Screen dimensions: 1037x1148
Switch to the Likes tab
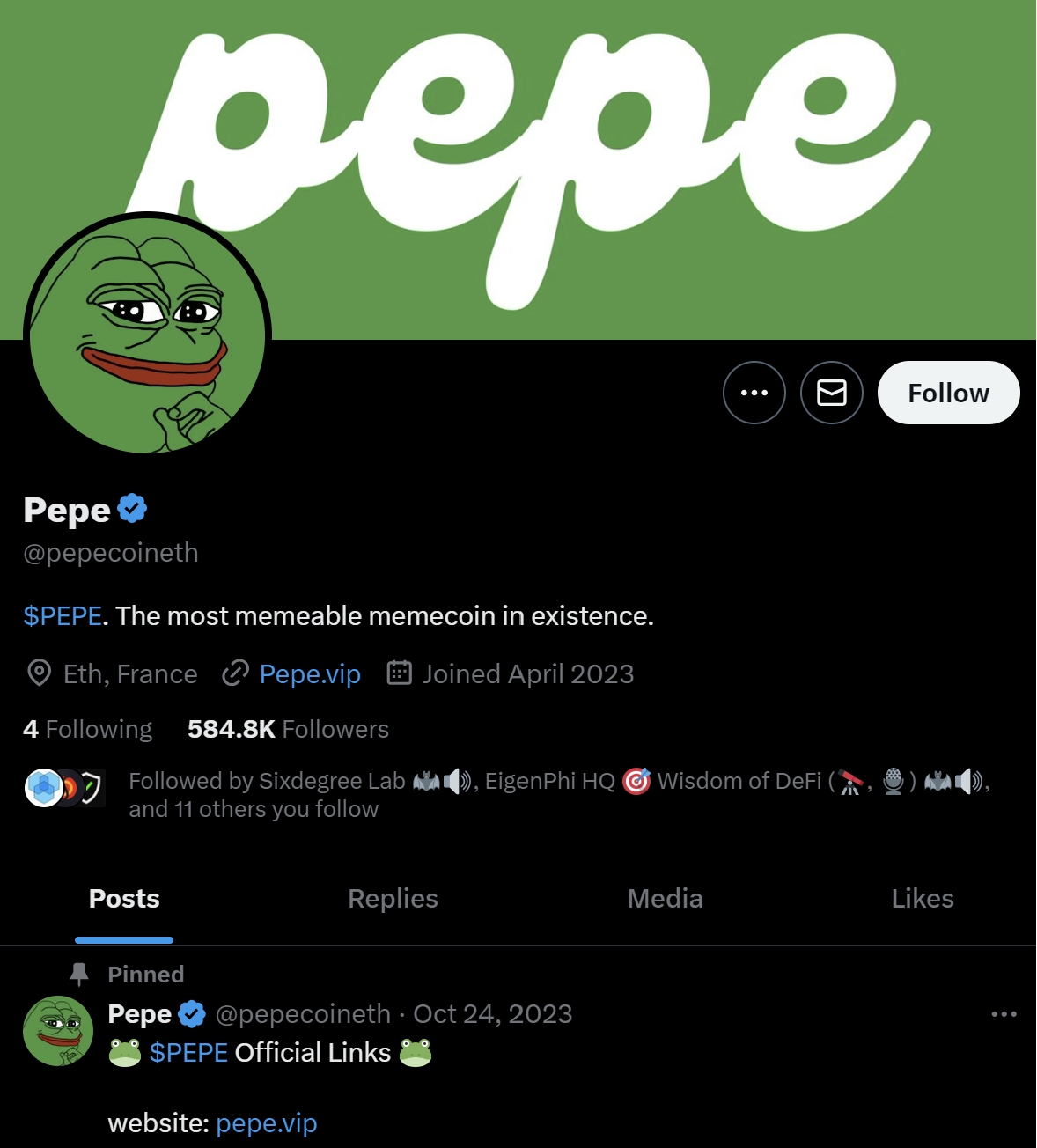922,899
